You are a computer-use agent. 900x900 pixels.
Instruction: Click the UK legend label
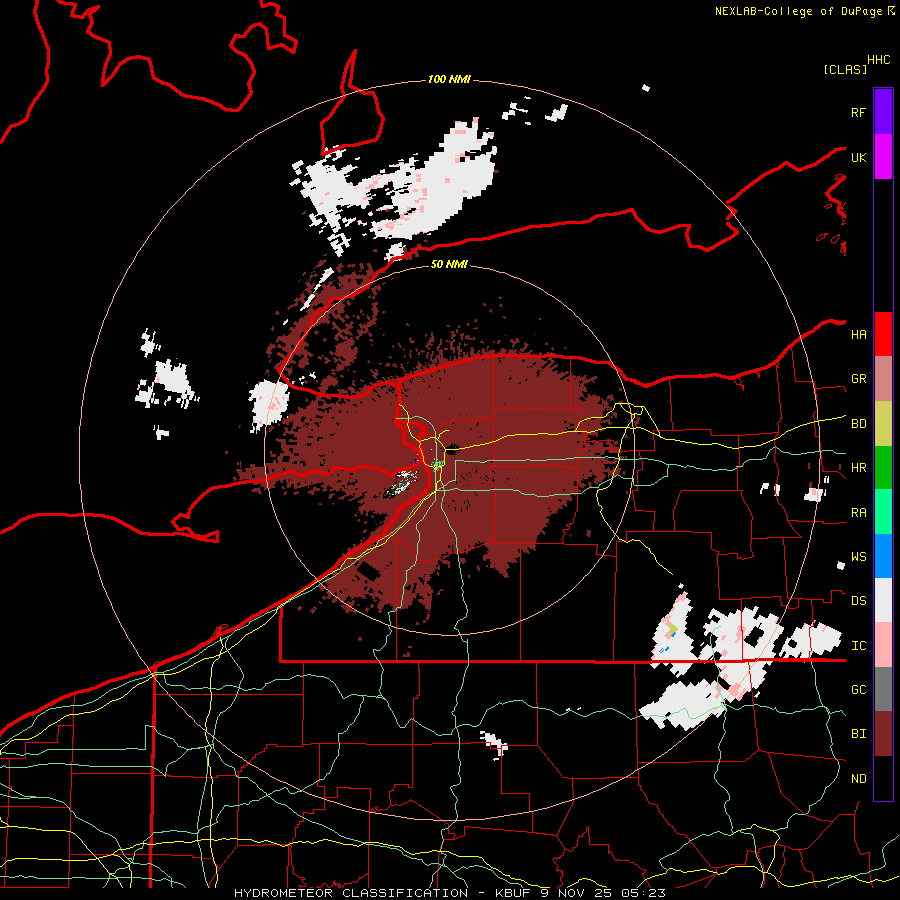click(x=858, y=157)
